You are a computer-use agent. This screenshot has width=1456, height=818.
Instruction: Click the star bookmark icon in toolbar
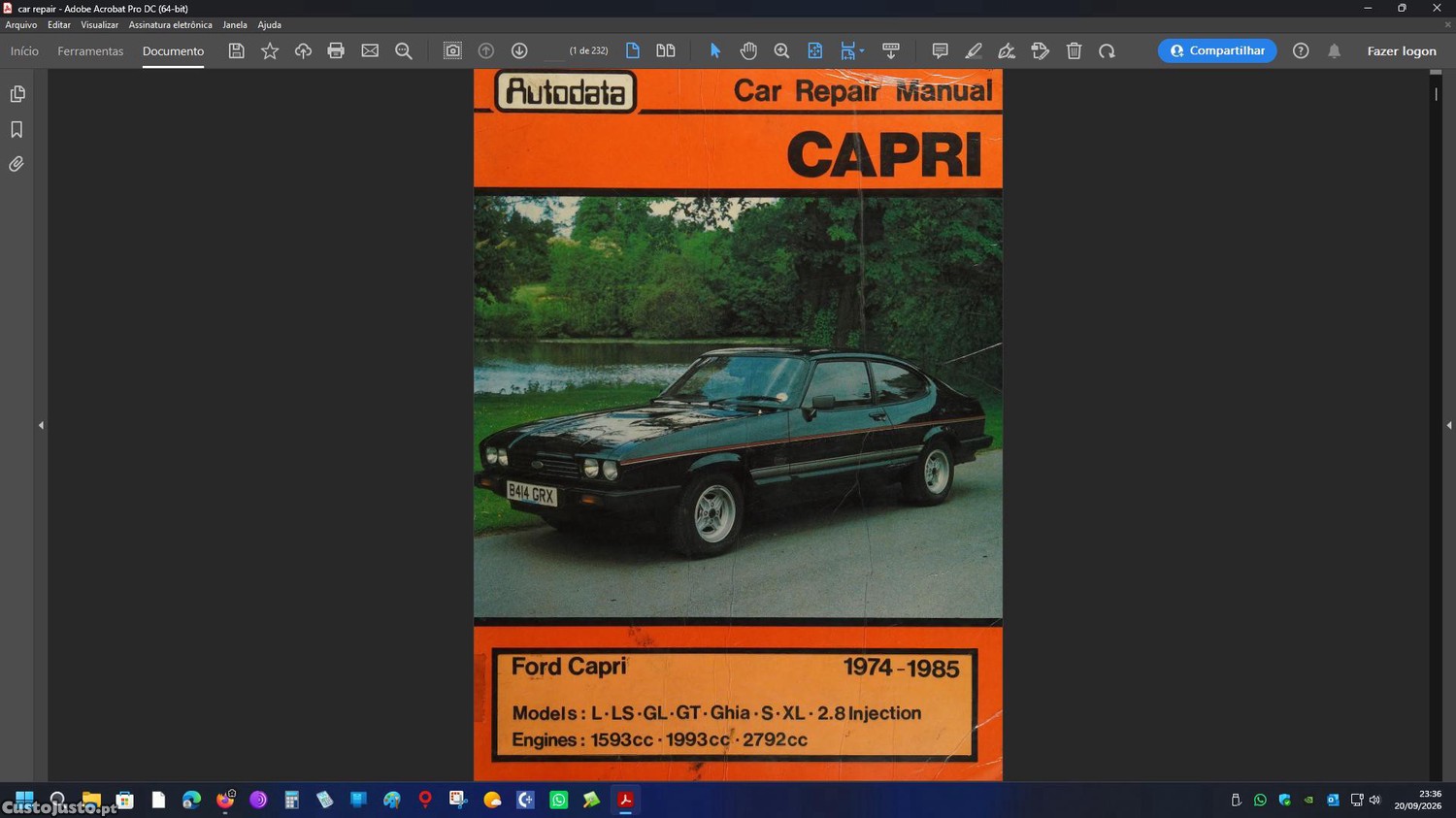coord(270,50)
